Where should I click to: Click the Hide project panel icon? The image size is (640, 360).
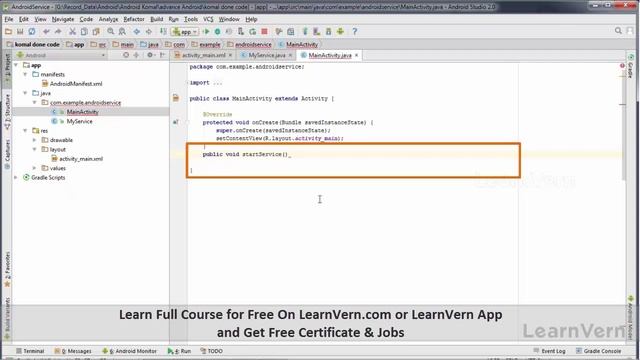162,55
